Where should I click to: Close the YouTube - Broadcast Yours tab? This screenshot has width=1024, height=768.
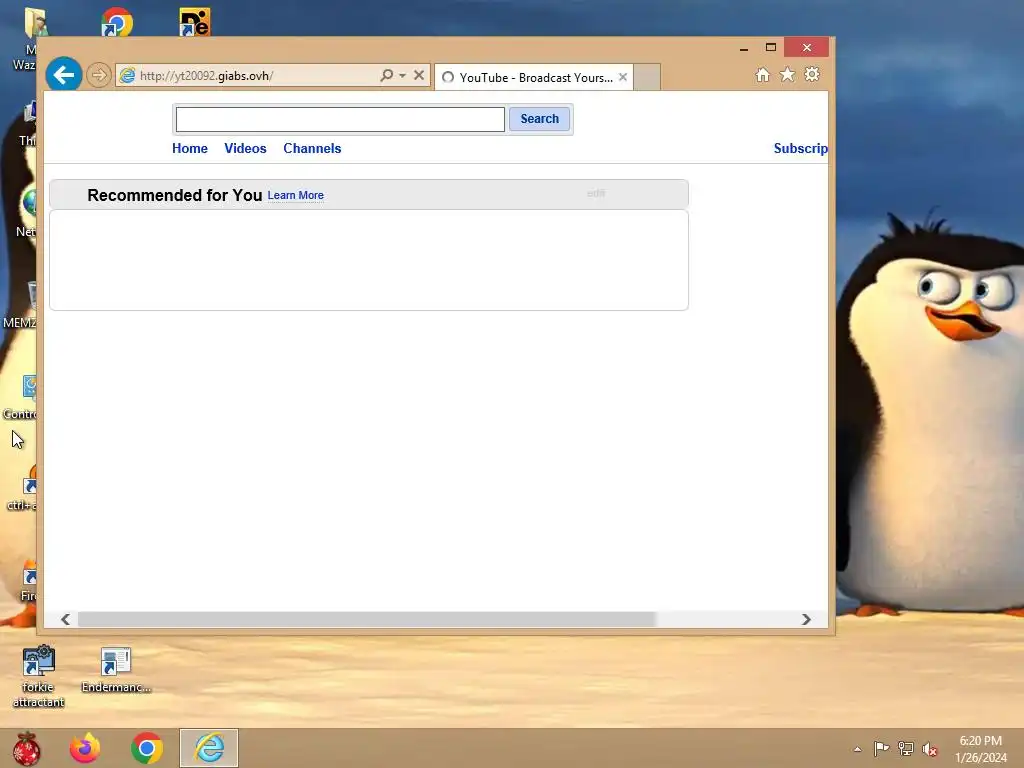pyautogui.click(x=623, y=77)
